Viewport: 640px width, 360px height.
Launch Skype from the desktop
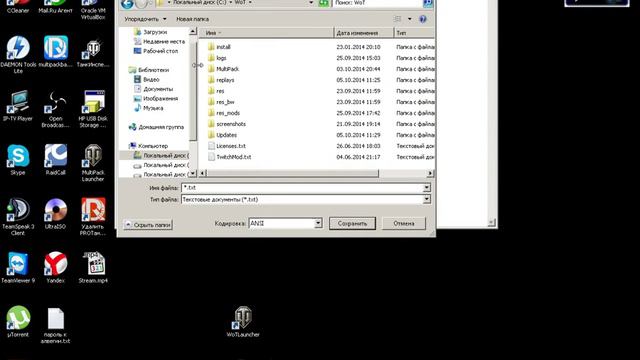[x=18, y=160]
